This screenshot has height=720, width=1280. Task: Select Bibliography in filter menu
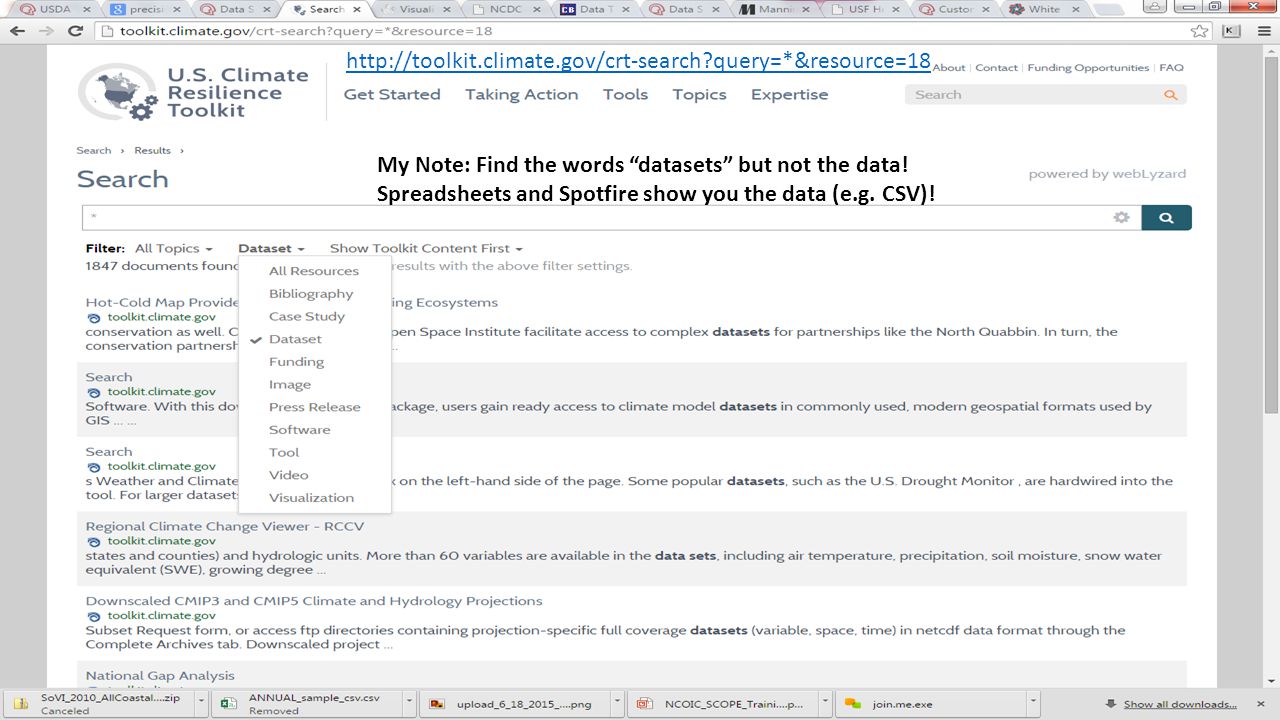click(314, 294)
